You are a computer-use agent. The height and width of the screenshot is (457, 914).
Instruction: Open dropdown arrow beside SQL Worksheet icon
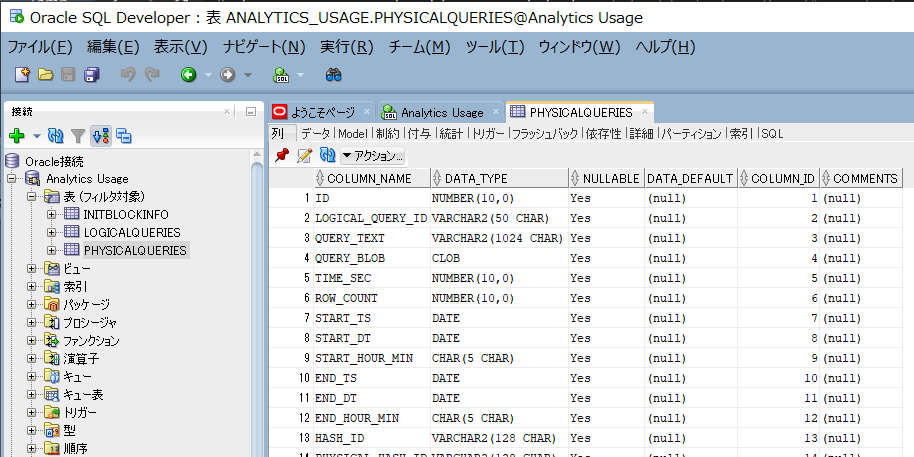pos(300,75)
